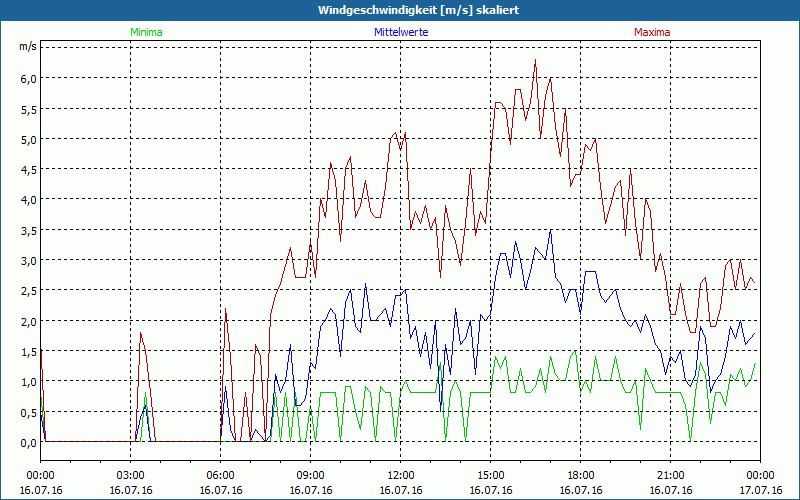
Task: Click the 09:00 time axis label
Action: click(x=311, y=476)
